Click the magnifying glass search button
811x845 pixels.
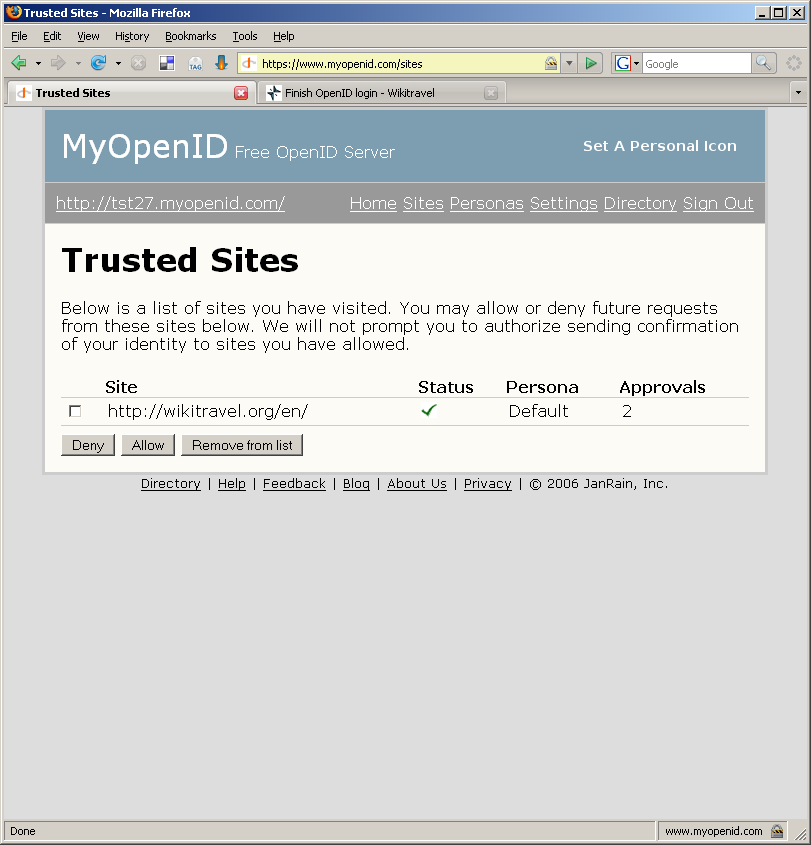(763, 64)
